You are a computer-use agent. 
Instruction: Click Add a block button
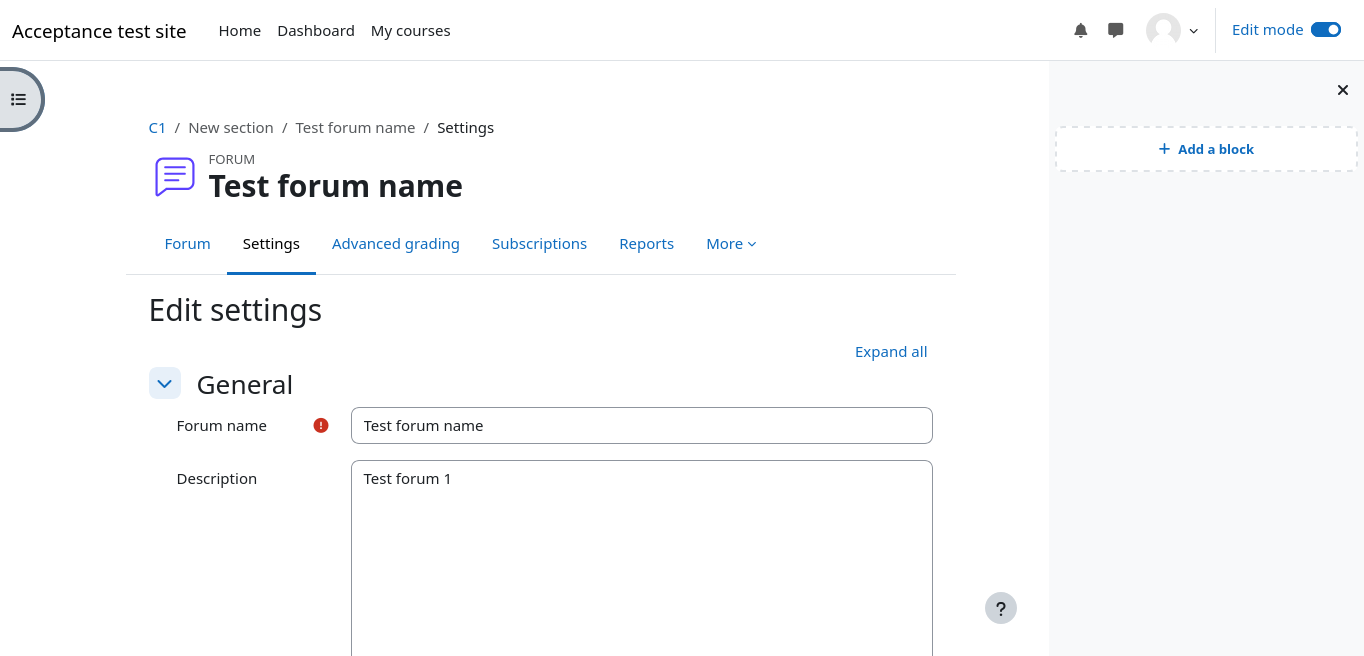(1205, 149)
